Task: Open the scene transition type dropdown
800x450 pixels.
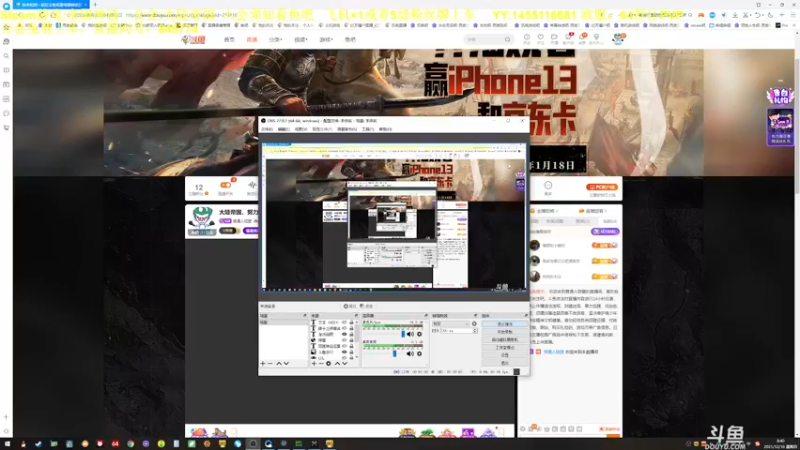Action: pyautogui.click(x=451, y=324)
